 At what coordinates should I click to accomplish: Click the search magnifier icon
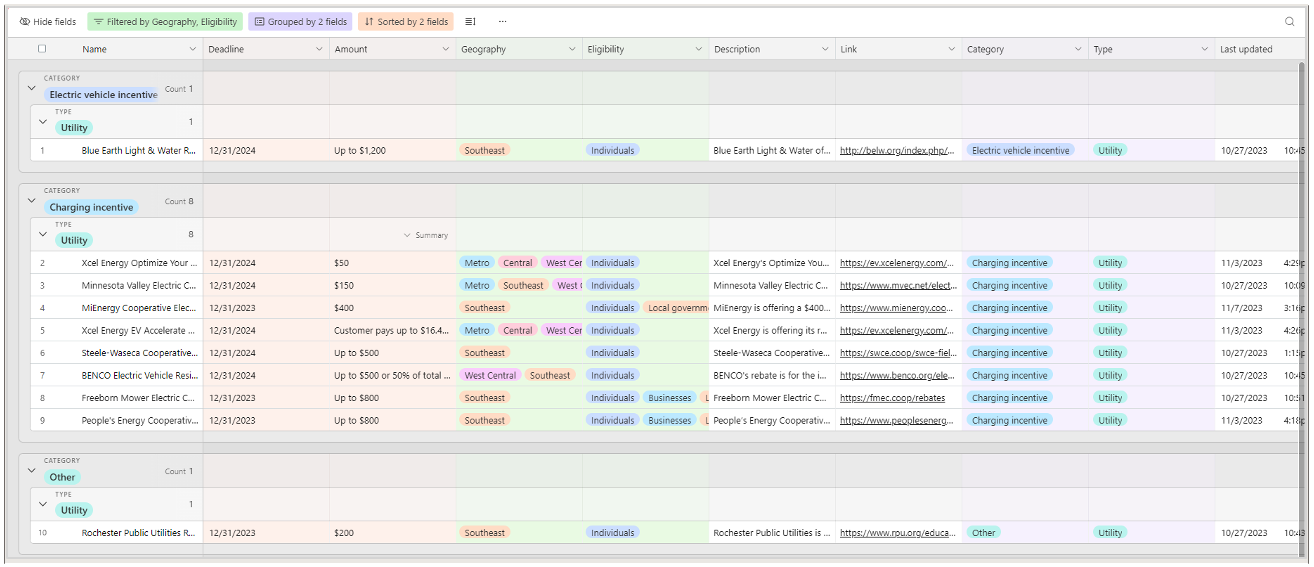click(x=1289, y=21)
